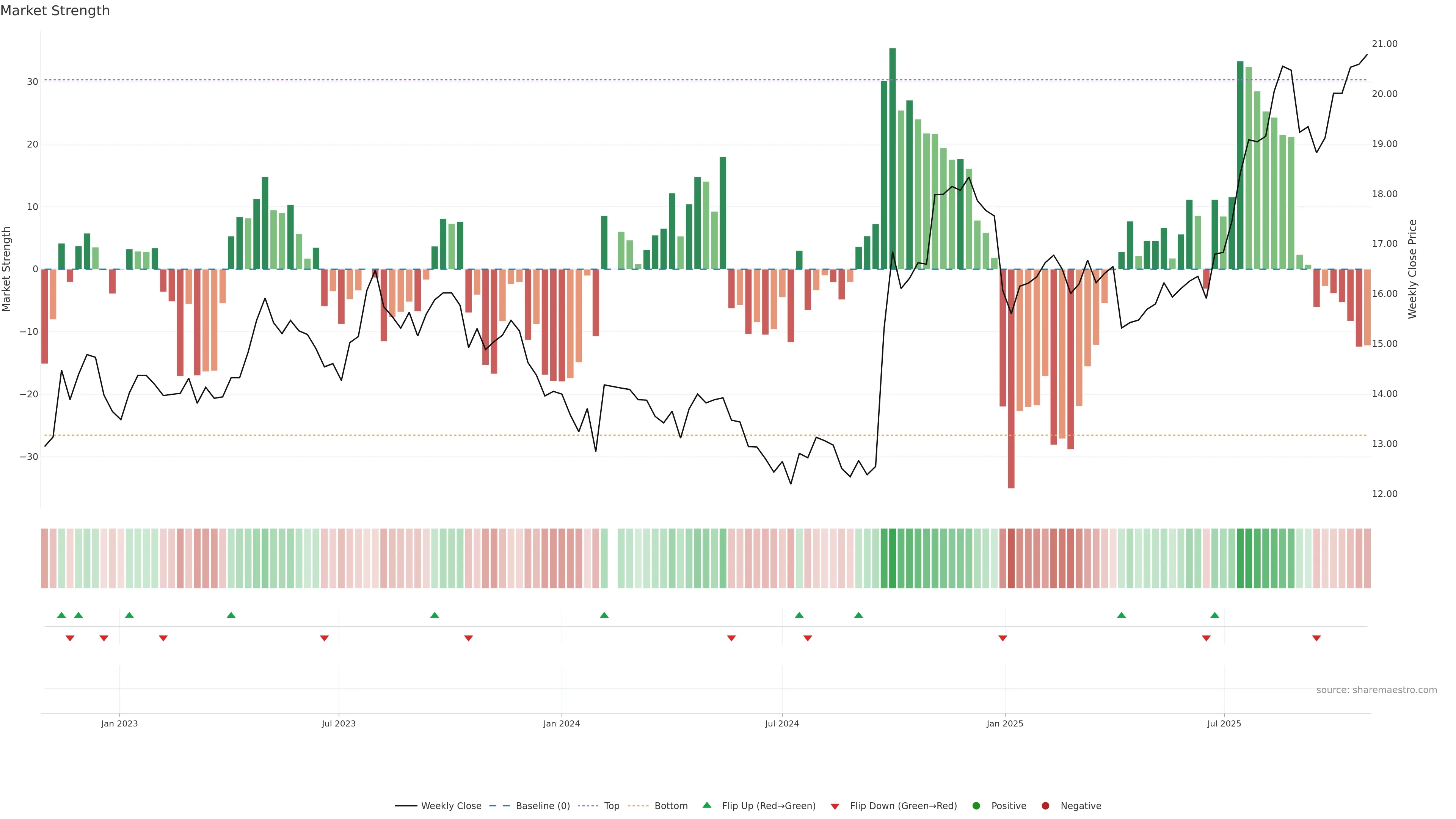Click the last red flip-down triangle marker
1456x819 pixels.
[1316, 638]
